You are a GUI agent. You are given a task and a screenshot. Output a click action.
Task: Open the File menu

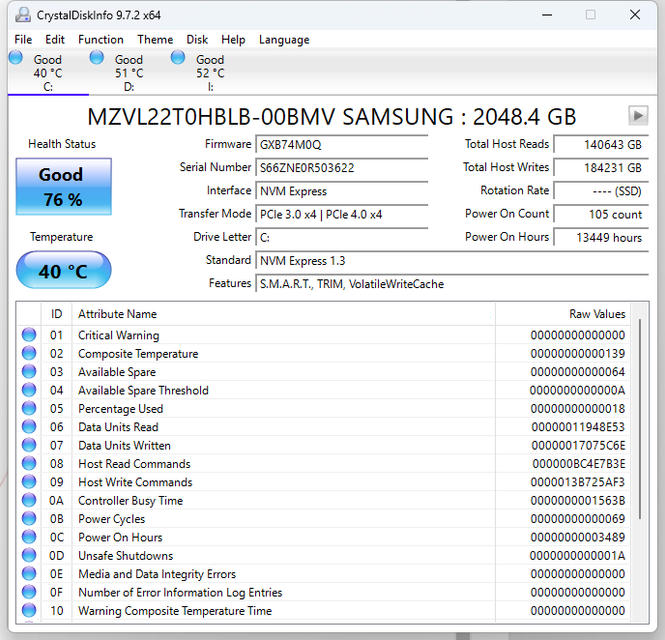(x=23, y=40)
